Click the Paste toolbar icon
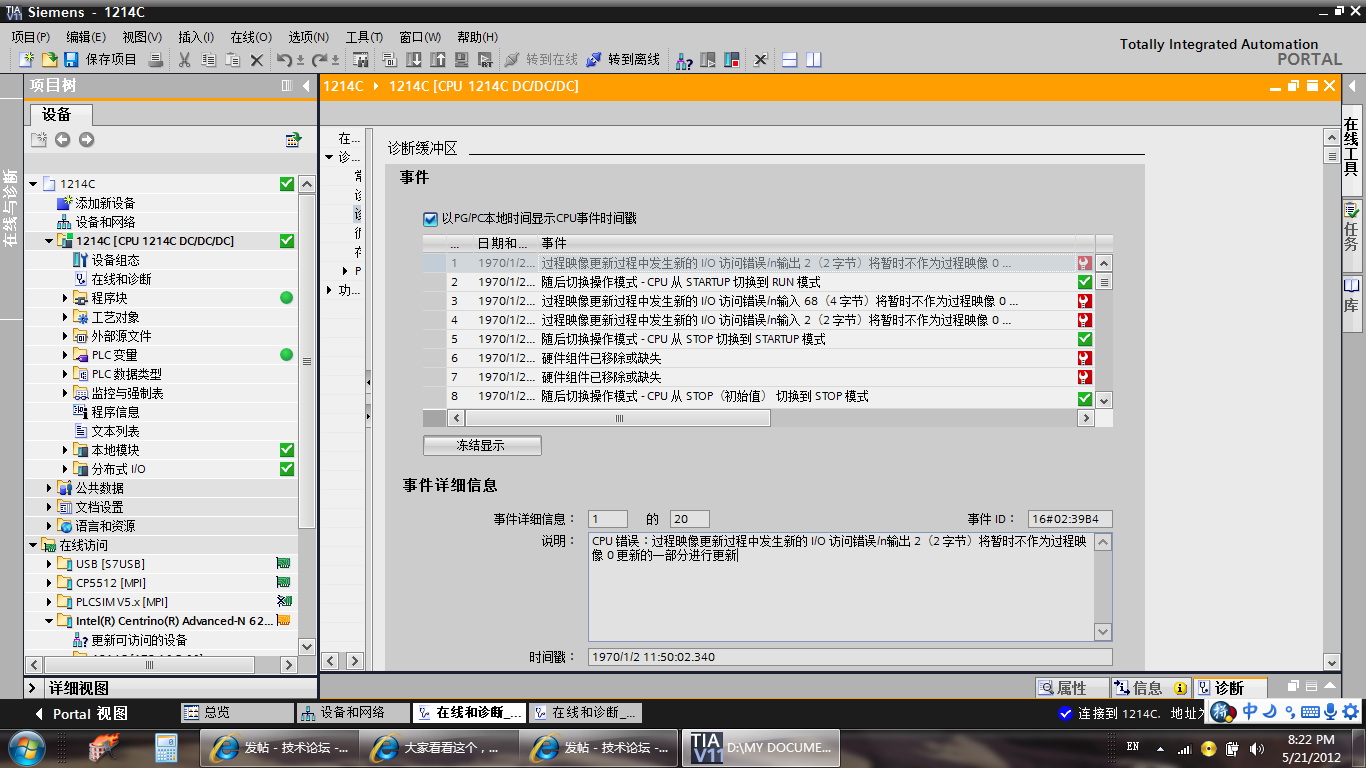1366x768 pixels. (x=232, y=60)
